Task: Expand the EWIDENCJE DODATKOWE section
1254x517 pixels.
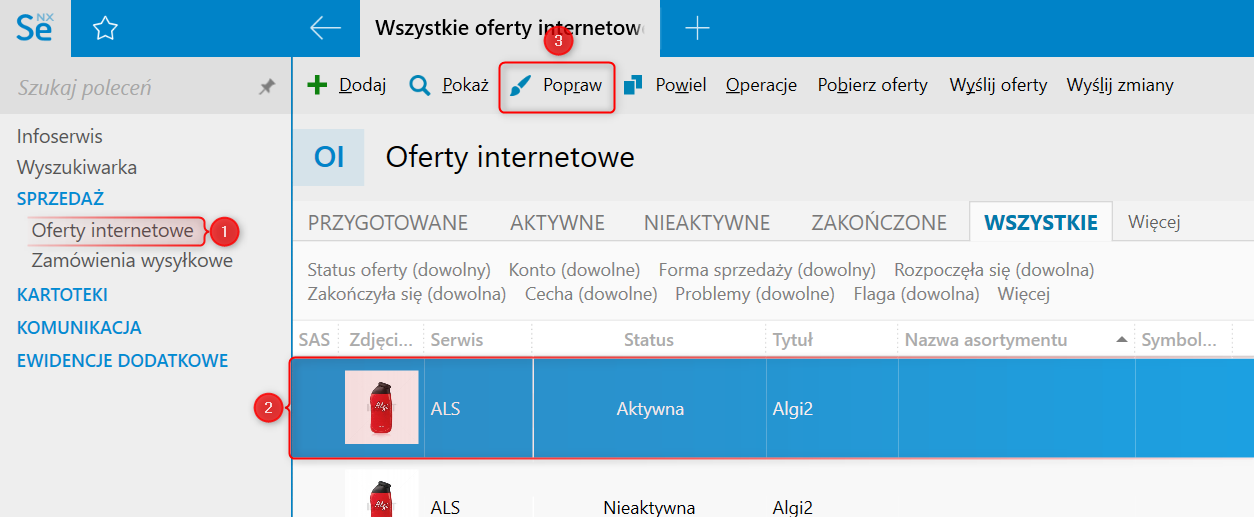Action: coord(122,360)
